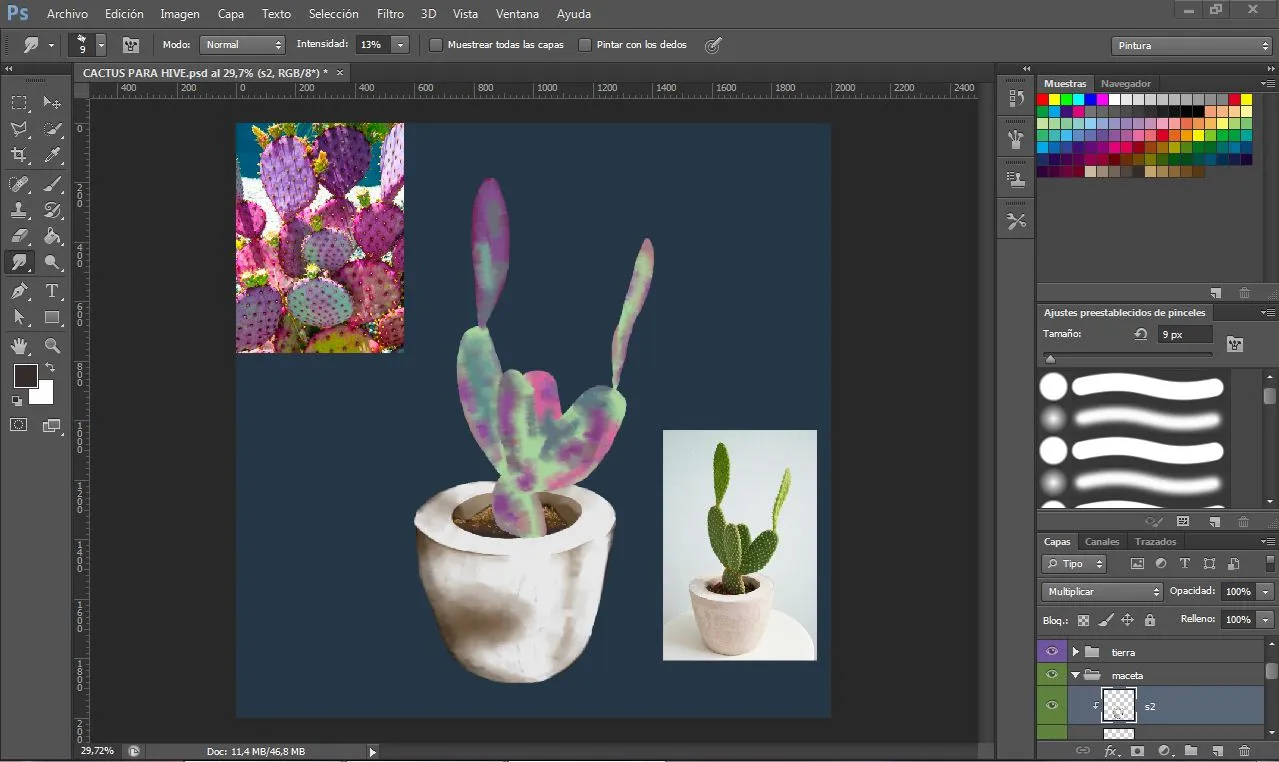The width and height of the screenshot is (1279, 762).
Task: Select the Horizontal Type tool
Action: [x=52, y=291]
